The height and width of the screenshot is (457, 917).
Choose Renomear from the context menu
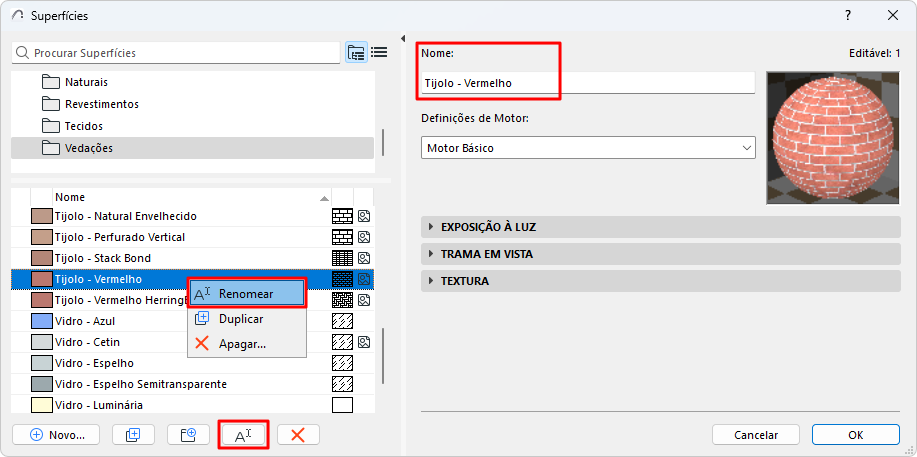pyautogui.click(x=246, y=294)
